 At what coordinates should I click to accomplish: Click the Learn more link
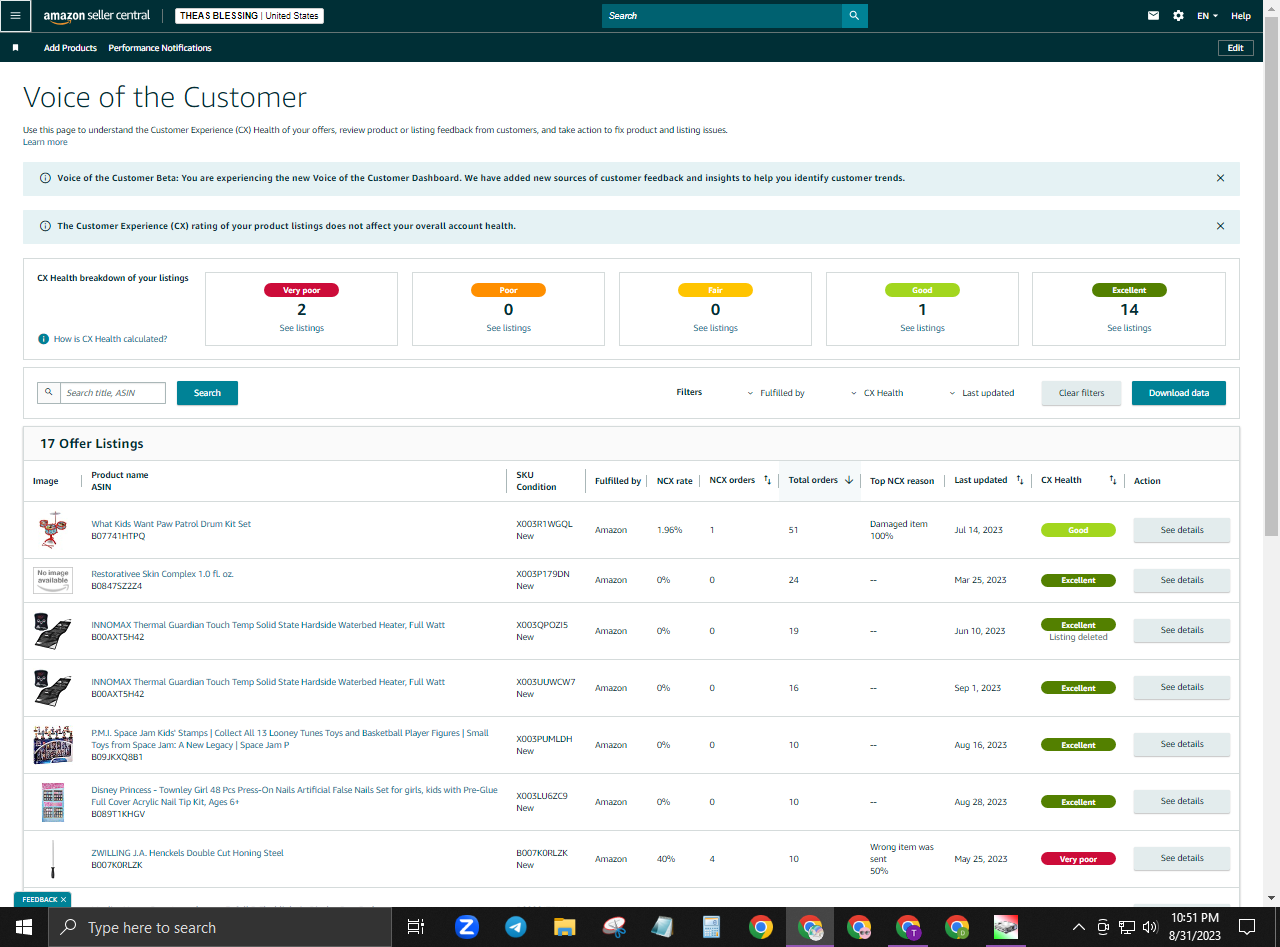[45, 142]
